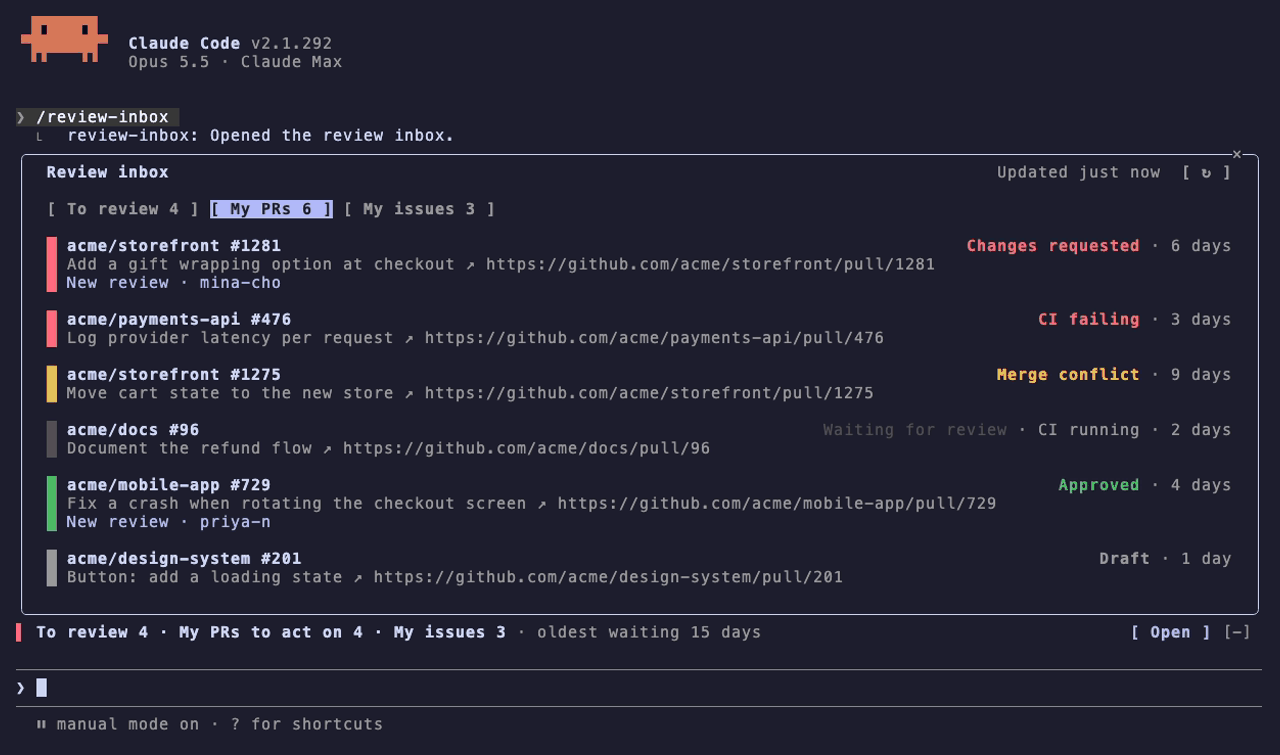Switch to the To review 4 tab
The height and width of the screenshot is (755, 1280).
(123, 209)
